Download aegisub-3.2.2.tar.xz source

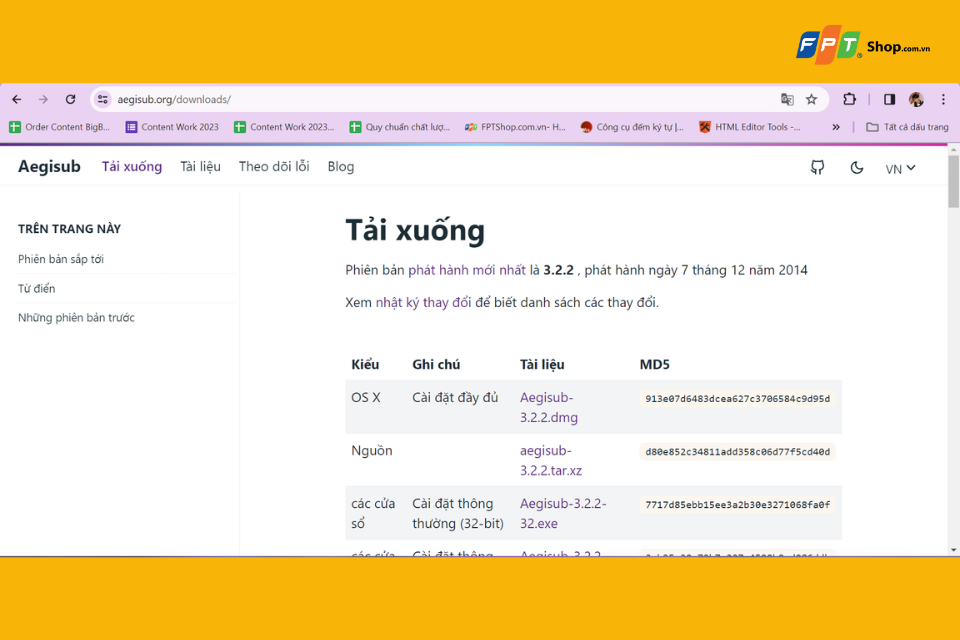point(550,461)
